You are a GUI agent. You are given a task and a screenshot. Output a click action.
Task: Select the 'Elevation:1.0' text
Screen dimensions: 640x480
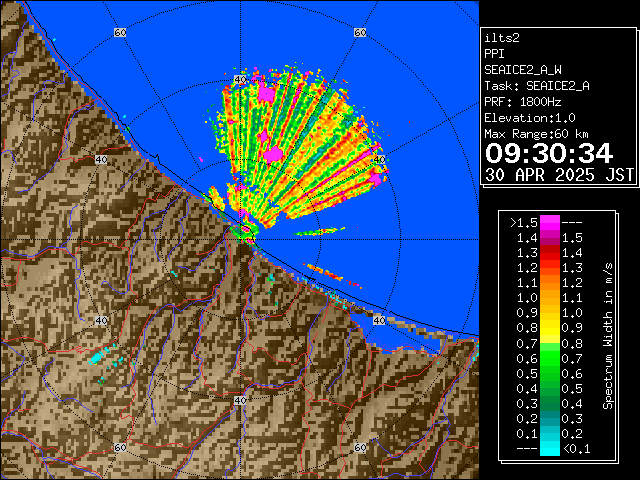(x=530, y=118)
